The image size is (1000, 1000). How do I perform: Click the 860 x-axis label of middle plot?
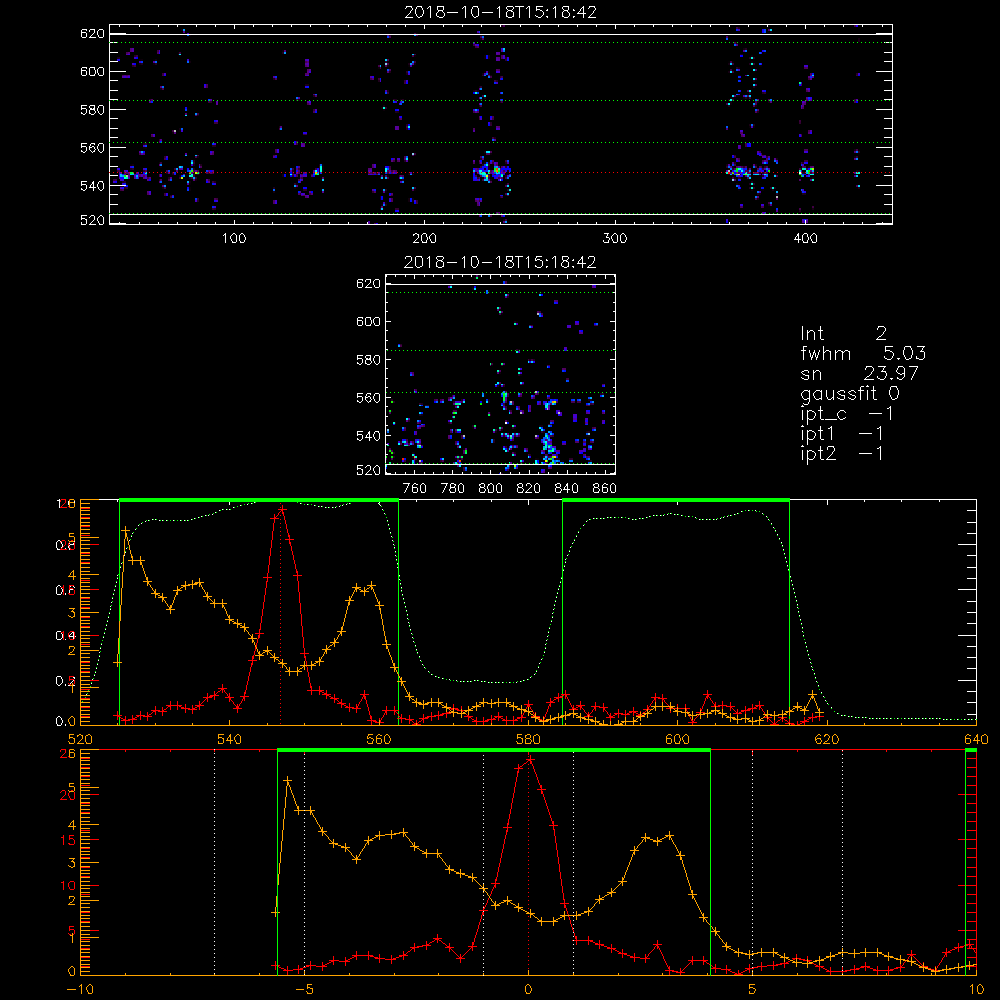[x=605, y=489]
